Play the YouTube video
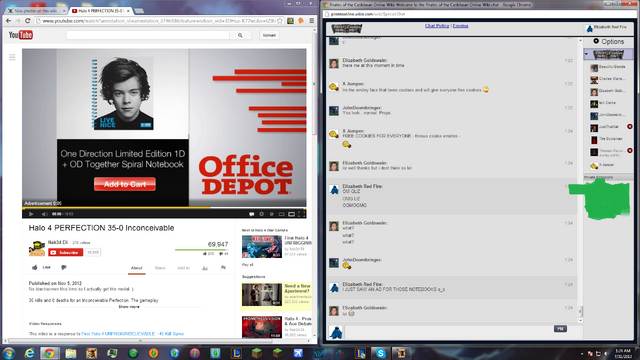 tap(31, 214)
